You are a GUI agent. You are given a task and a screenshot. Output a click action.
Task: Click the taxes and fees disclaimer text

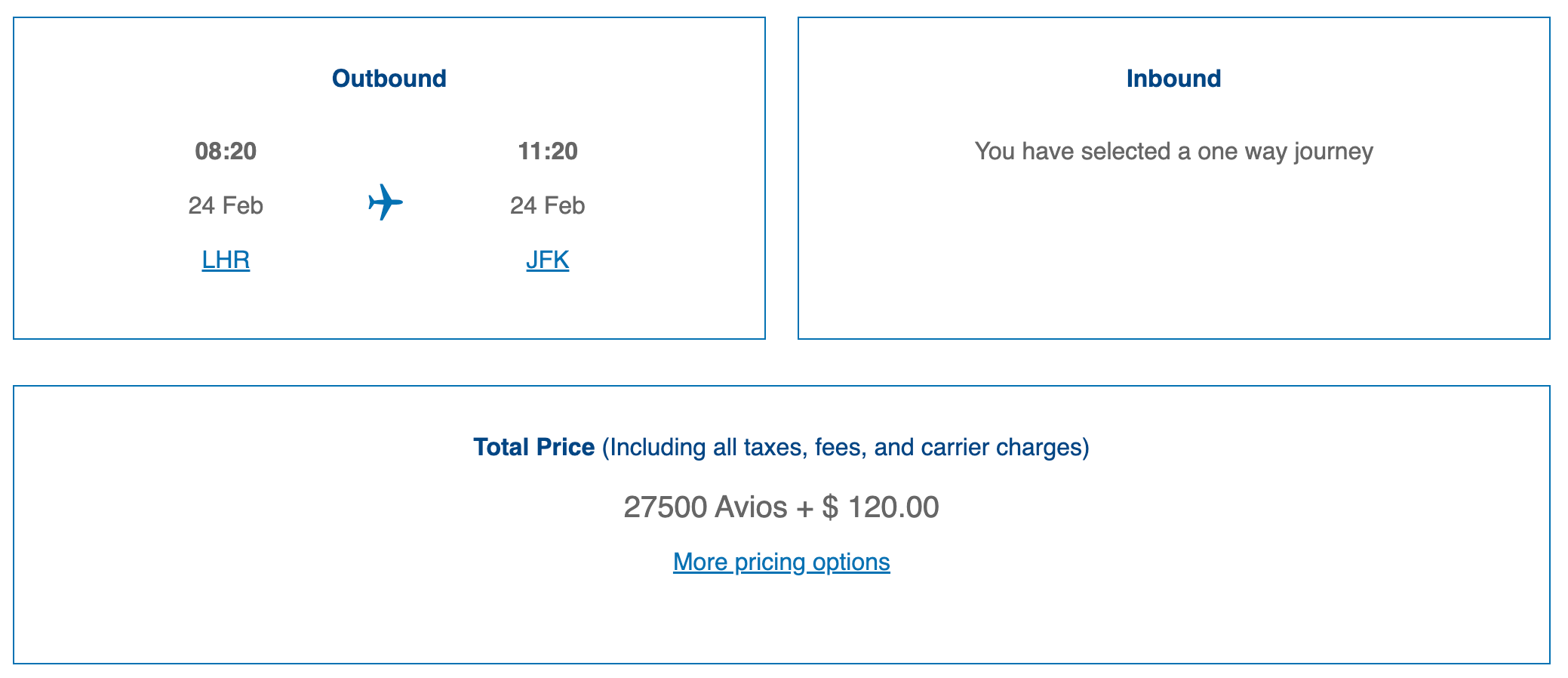[x=845, y=446]
